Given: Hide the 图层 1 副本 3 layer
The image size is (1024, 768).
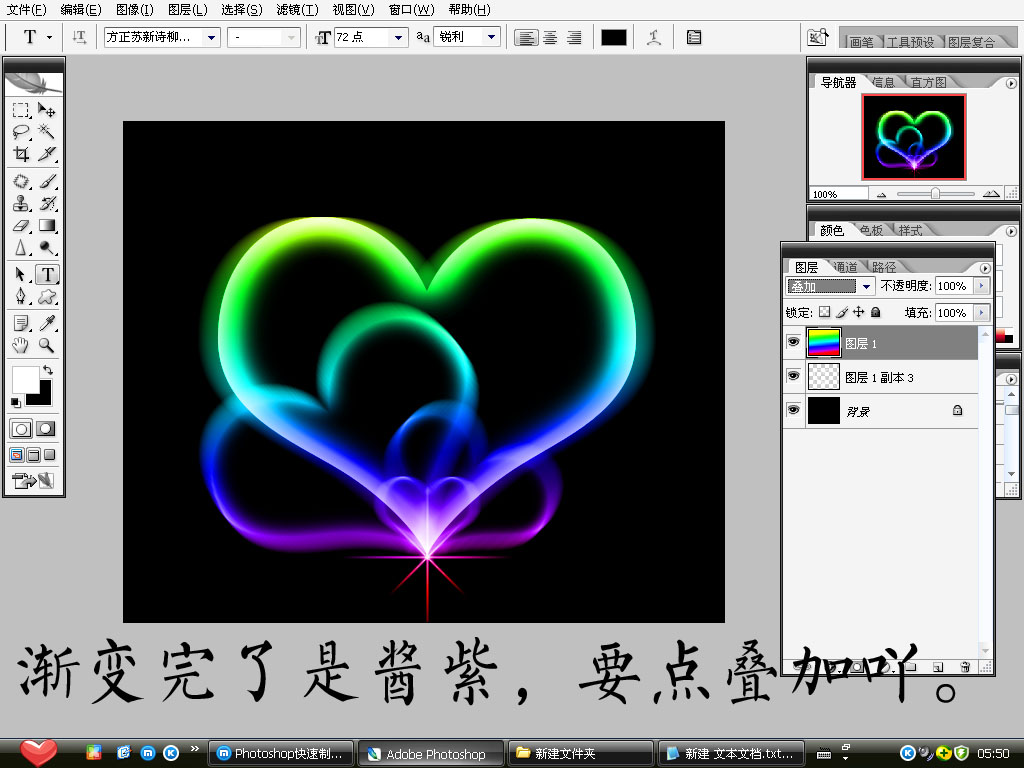Looking at the screenshot, I should coord(793,376).
